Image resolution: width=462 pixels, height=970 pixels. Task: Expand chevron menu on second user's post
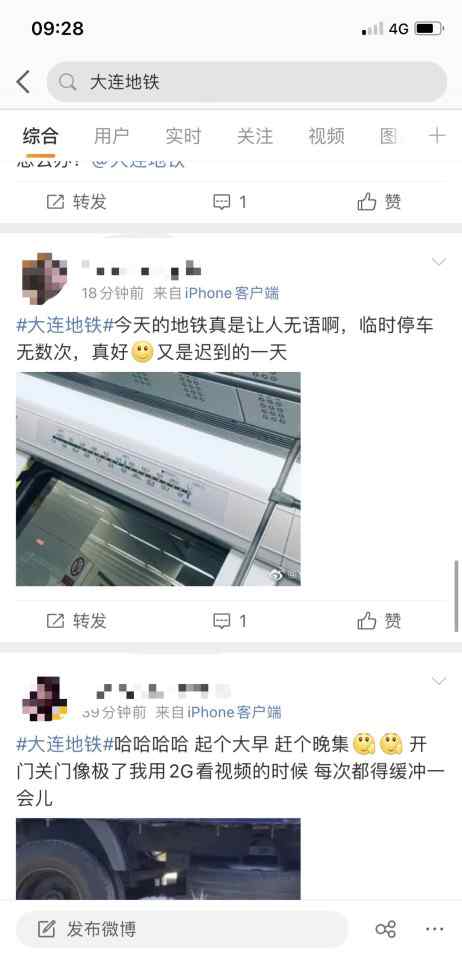click(x=438, y=681)
